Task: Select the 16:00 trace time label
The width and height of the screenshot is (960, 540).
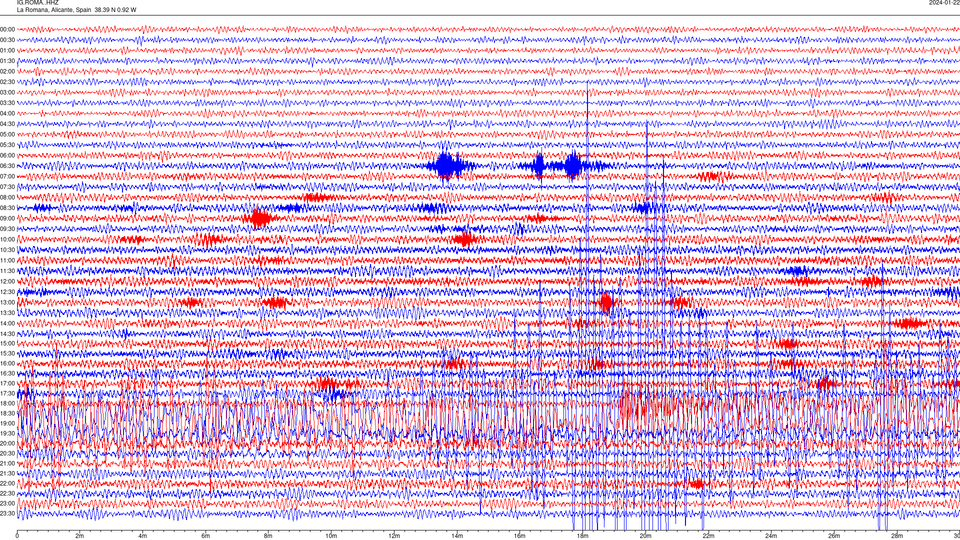Action: click(x=7, y=364)
